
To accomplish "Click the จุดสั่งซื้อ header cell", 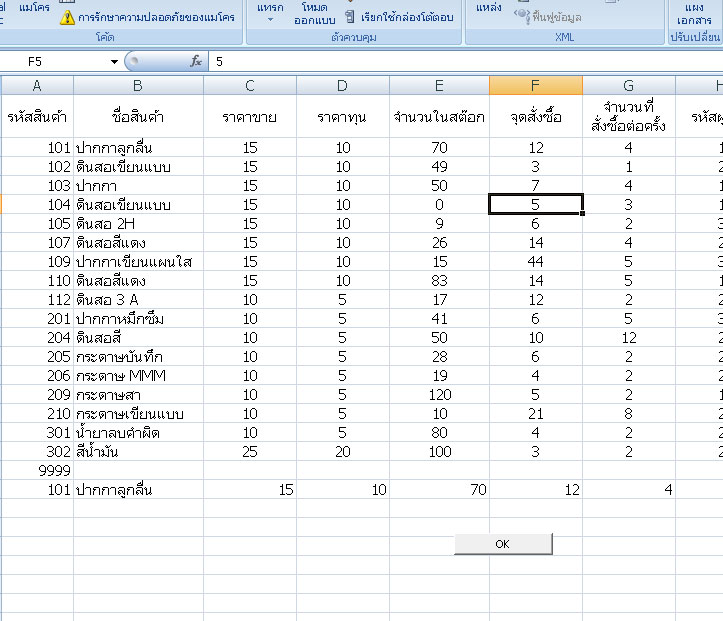I will (535, 118).
